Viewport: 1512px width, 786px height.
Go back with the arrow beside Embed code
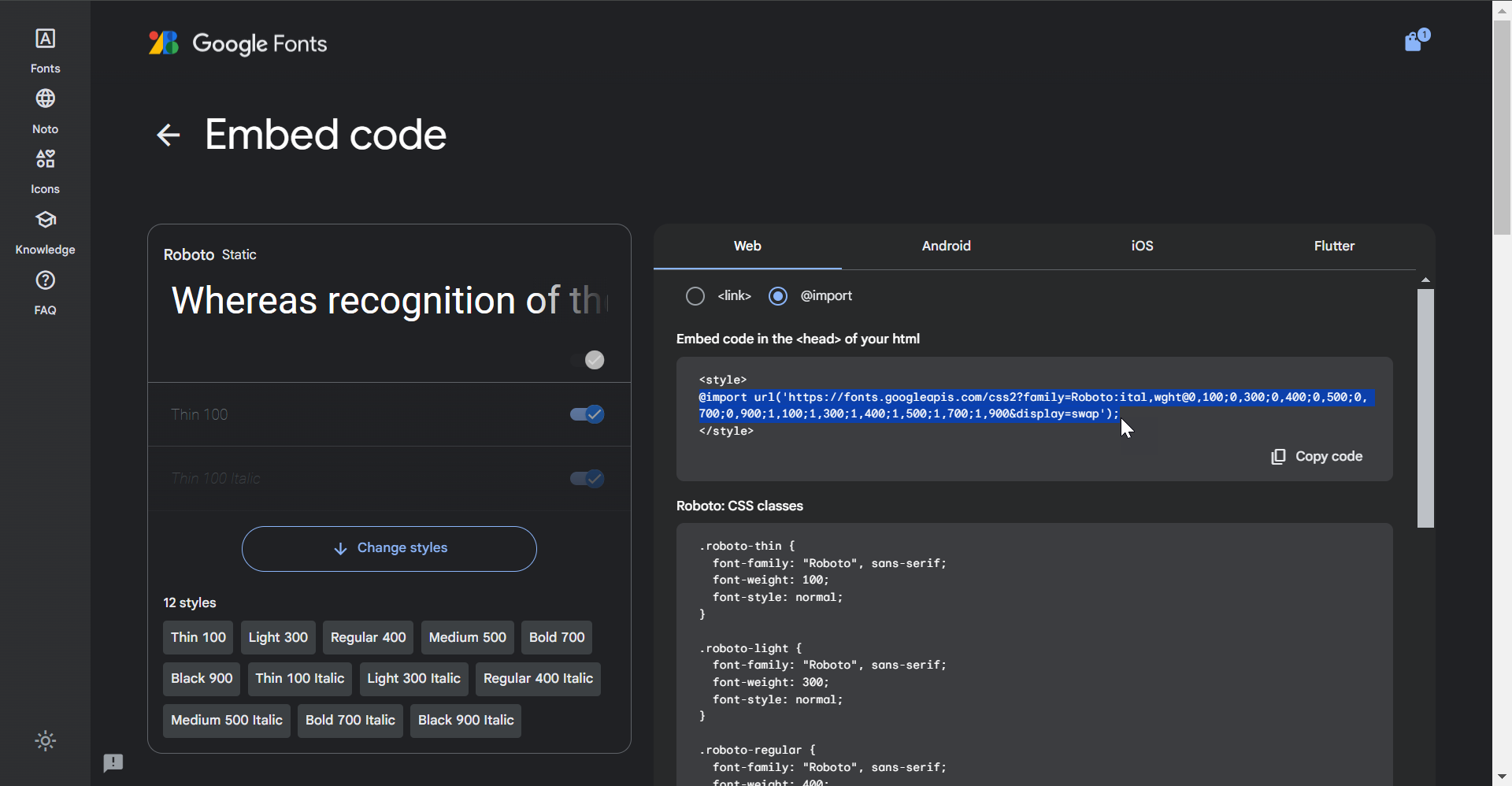(x=169, y=135)
